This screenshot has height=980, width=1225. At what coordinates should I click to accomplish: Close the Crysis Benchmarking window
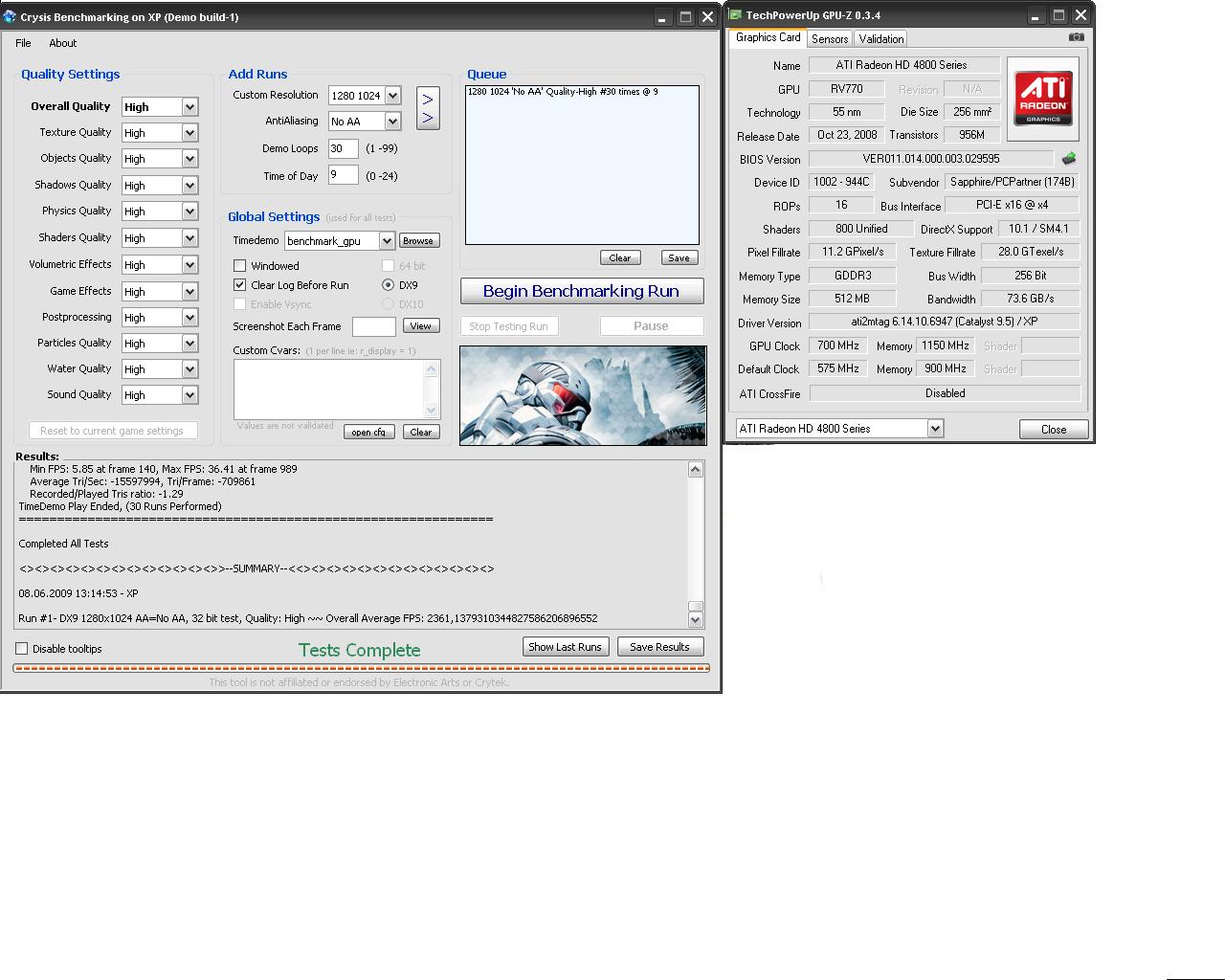coord(707,17)
